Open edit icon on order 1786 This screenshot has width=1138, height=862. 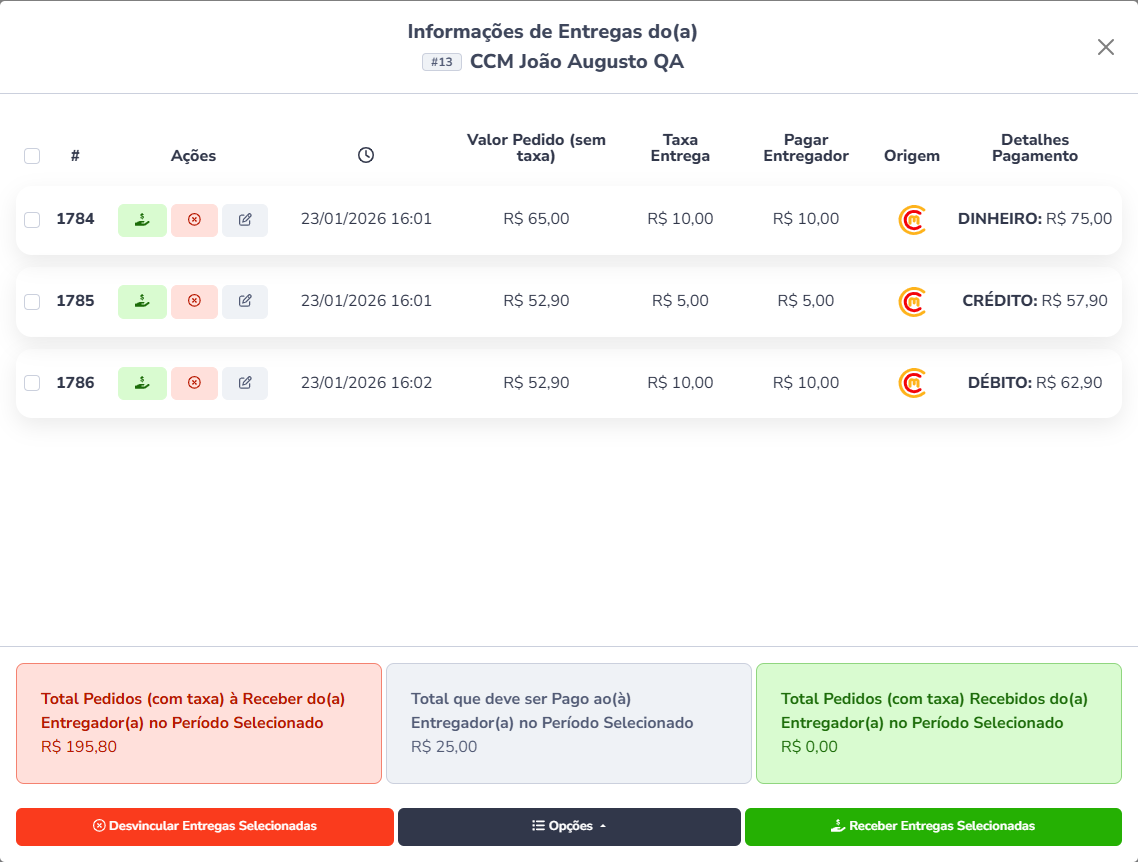(245, 383)
